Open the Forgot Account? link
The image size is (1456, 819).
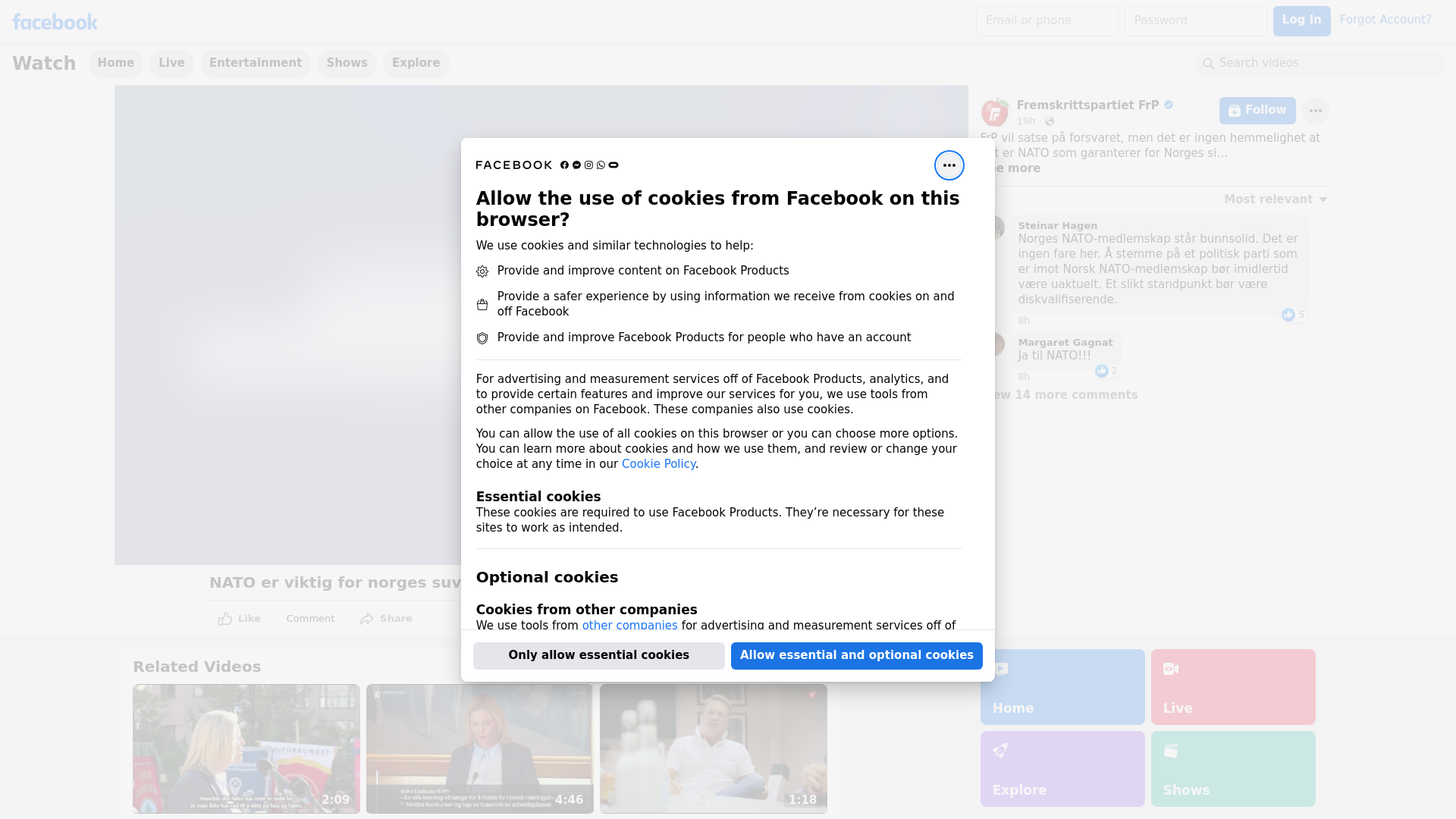click(x=1385, y=20)
